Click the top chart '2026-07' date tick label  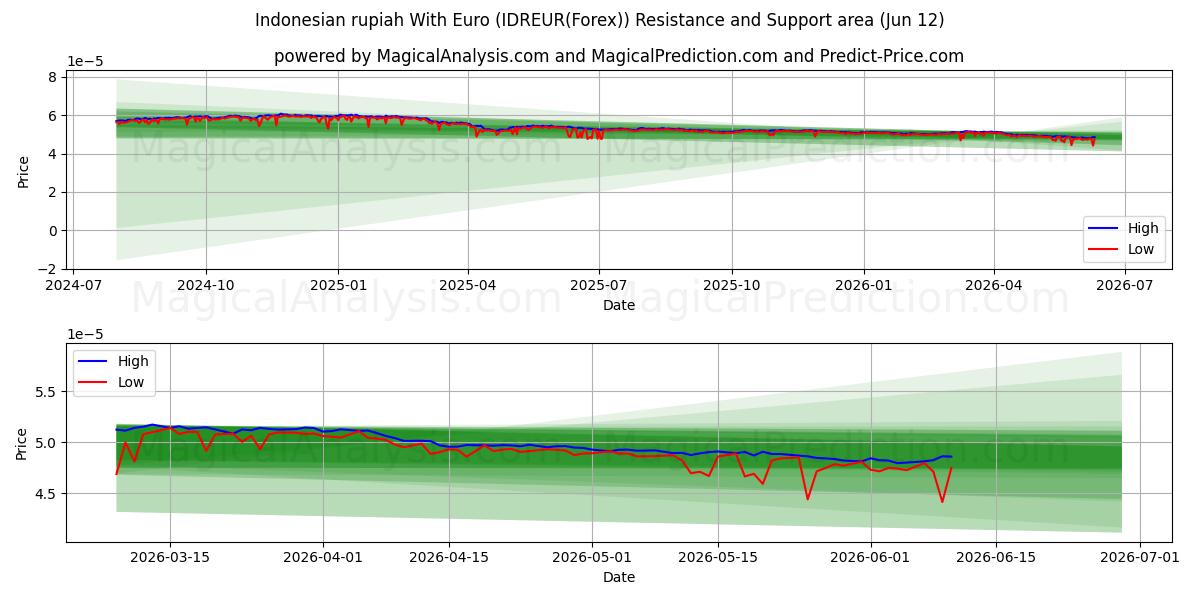tap(1124, 285)
